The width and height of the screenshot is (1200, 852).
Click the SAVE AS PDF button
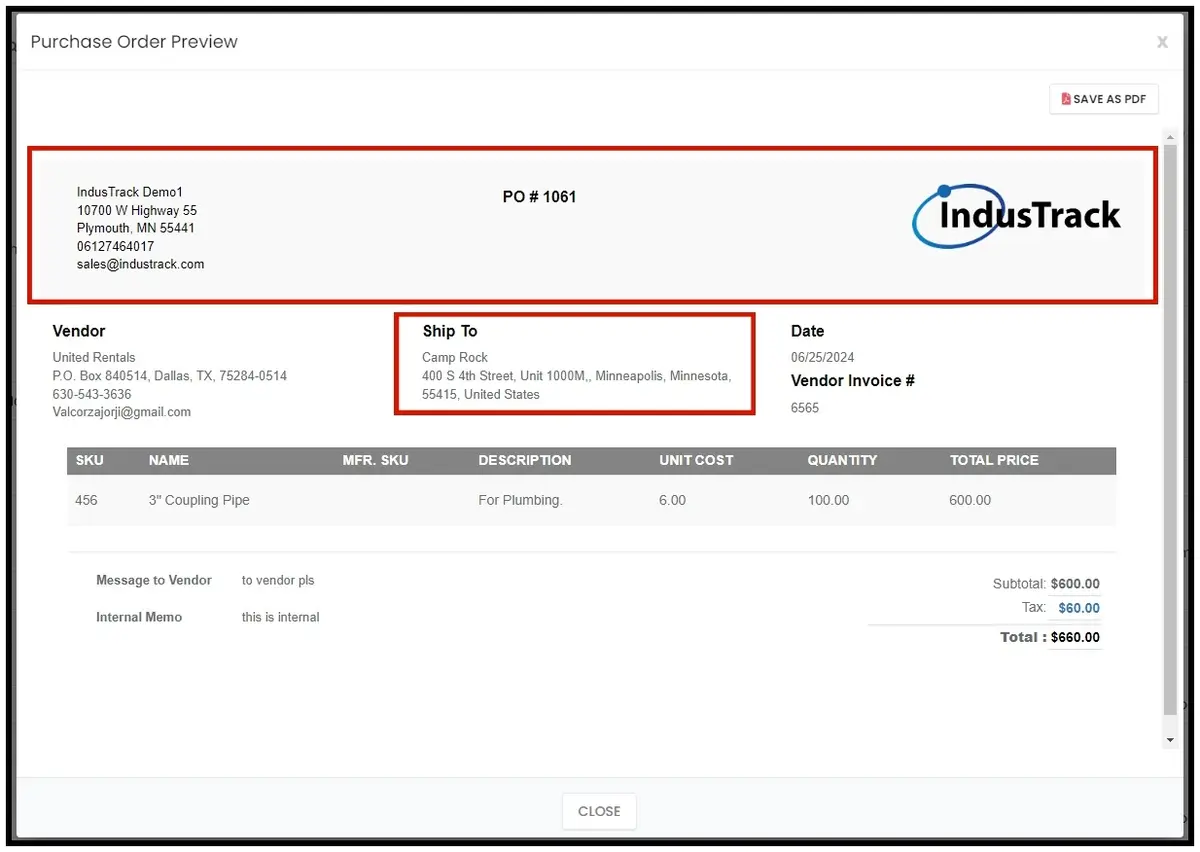1103,99
